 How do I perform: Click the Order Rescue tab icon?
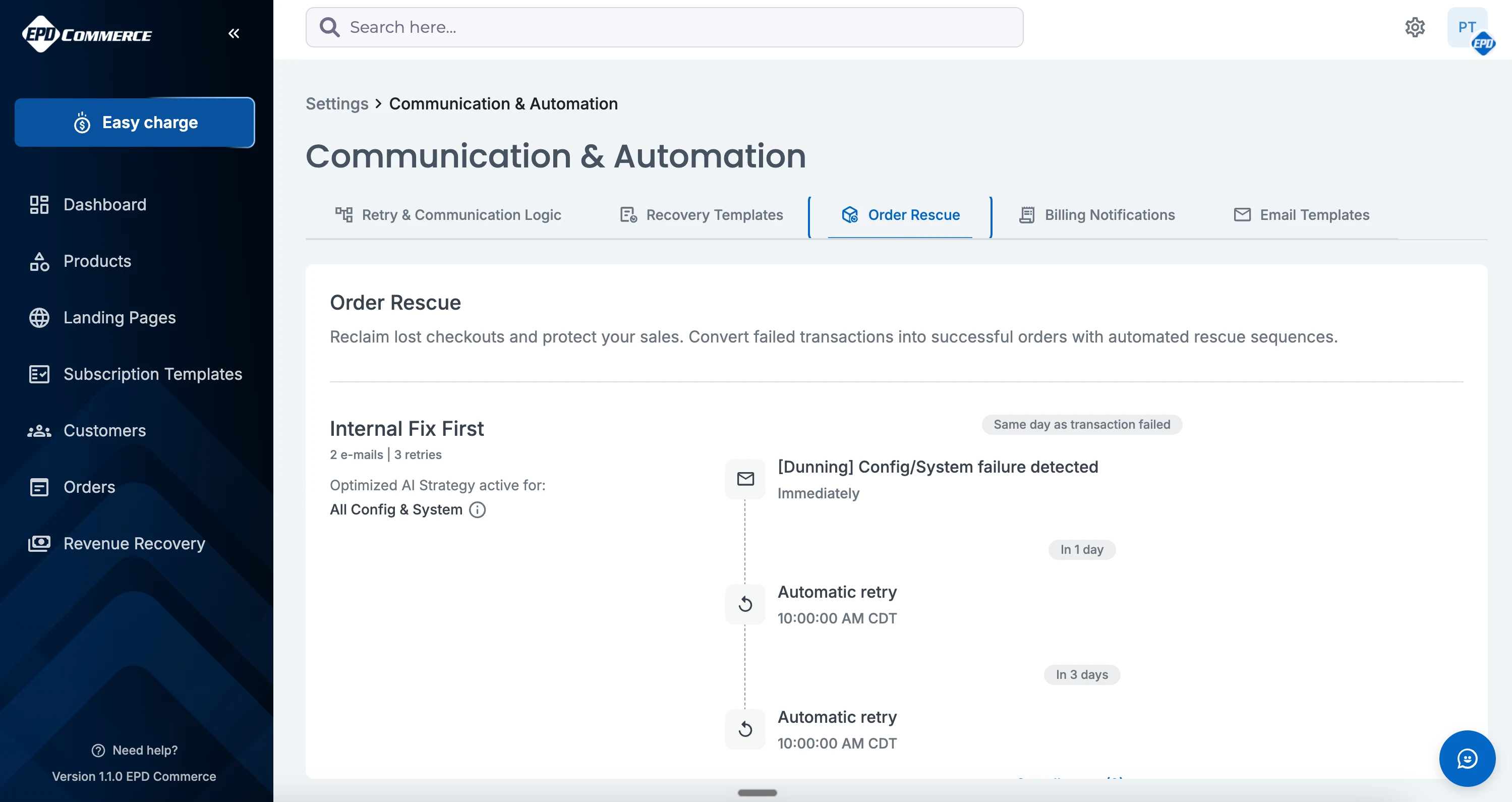[x=850, y=215]
